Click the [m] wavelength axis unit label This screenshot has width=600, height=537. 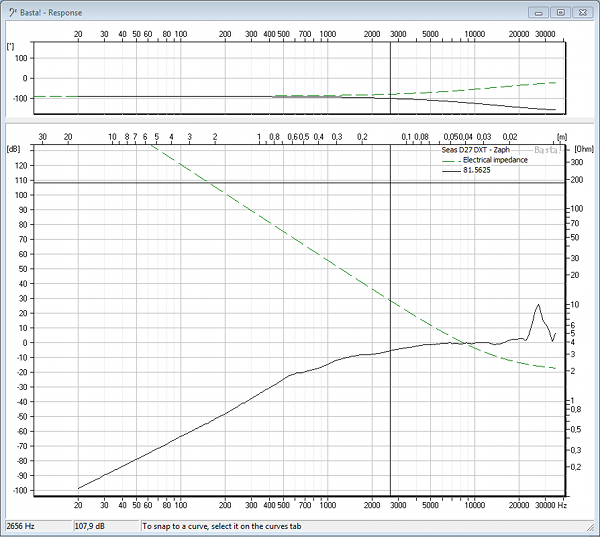coord(562,135)
